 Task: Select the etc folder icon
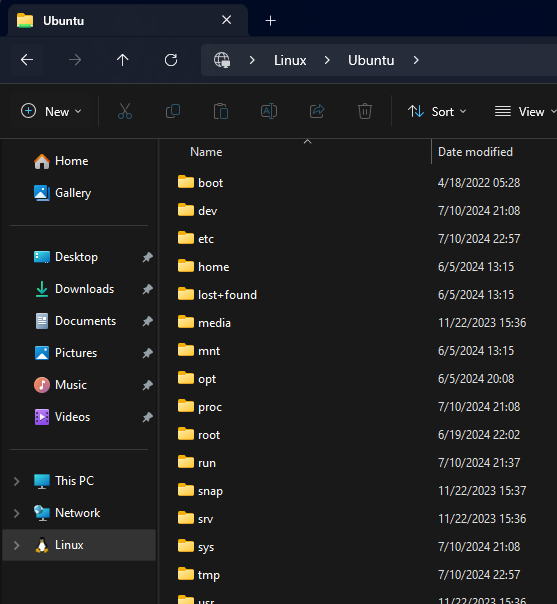186,238
